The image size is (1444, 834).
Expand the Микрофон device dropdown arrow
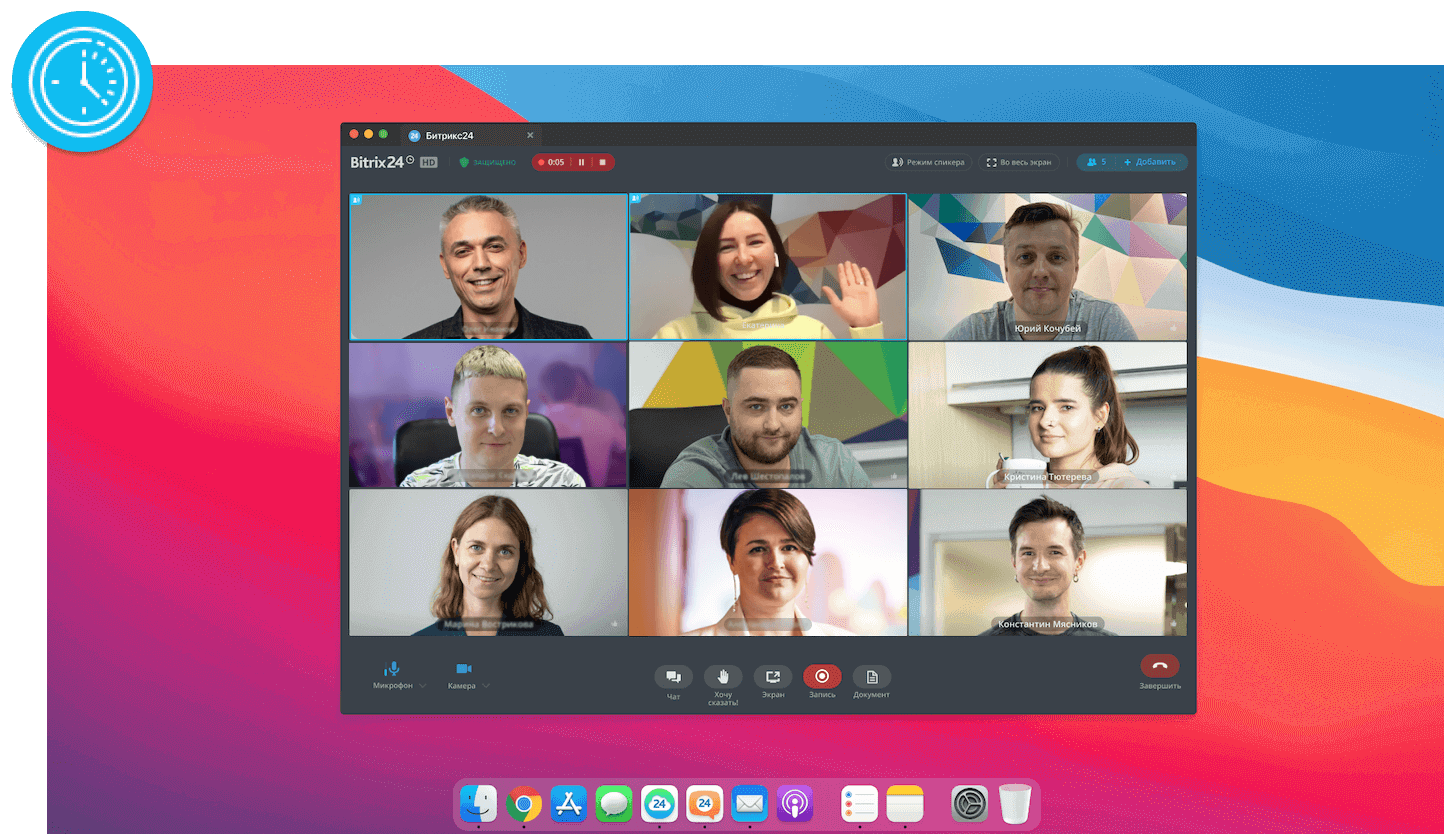coord(423,686)
